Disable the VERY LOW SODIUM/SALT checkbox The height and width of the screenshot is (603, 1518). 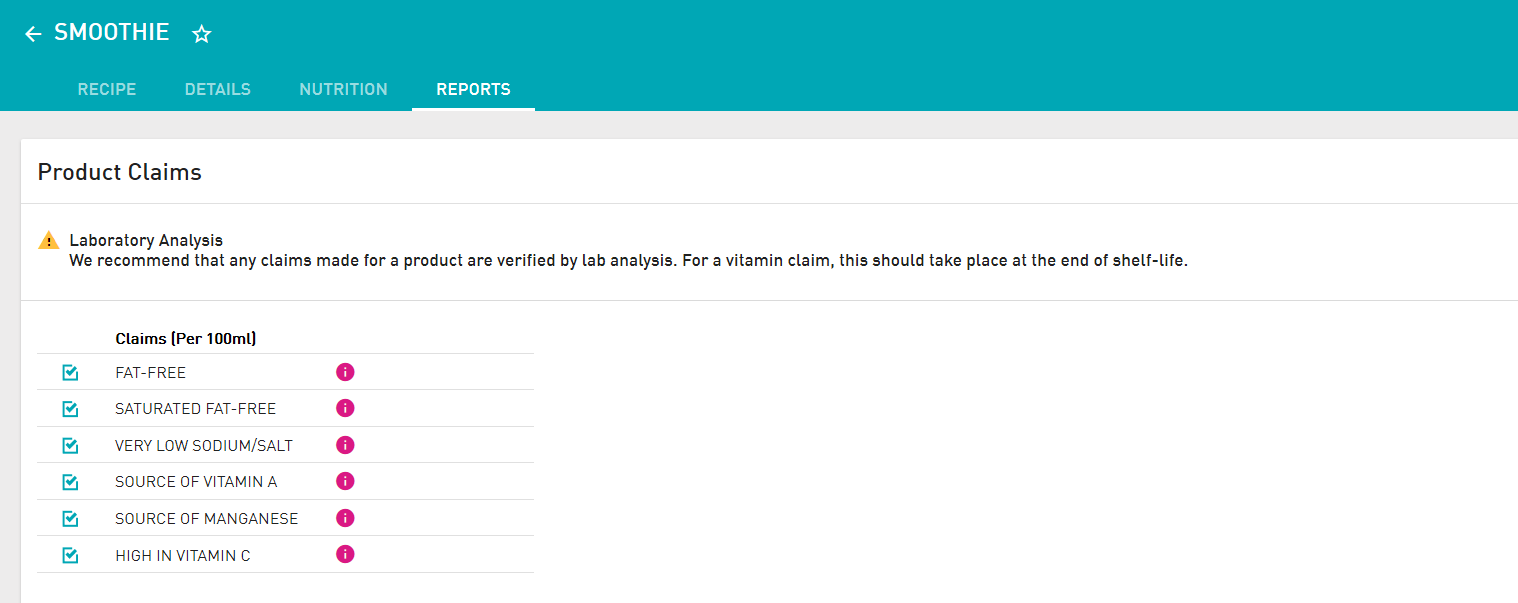pos(70,445)
